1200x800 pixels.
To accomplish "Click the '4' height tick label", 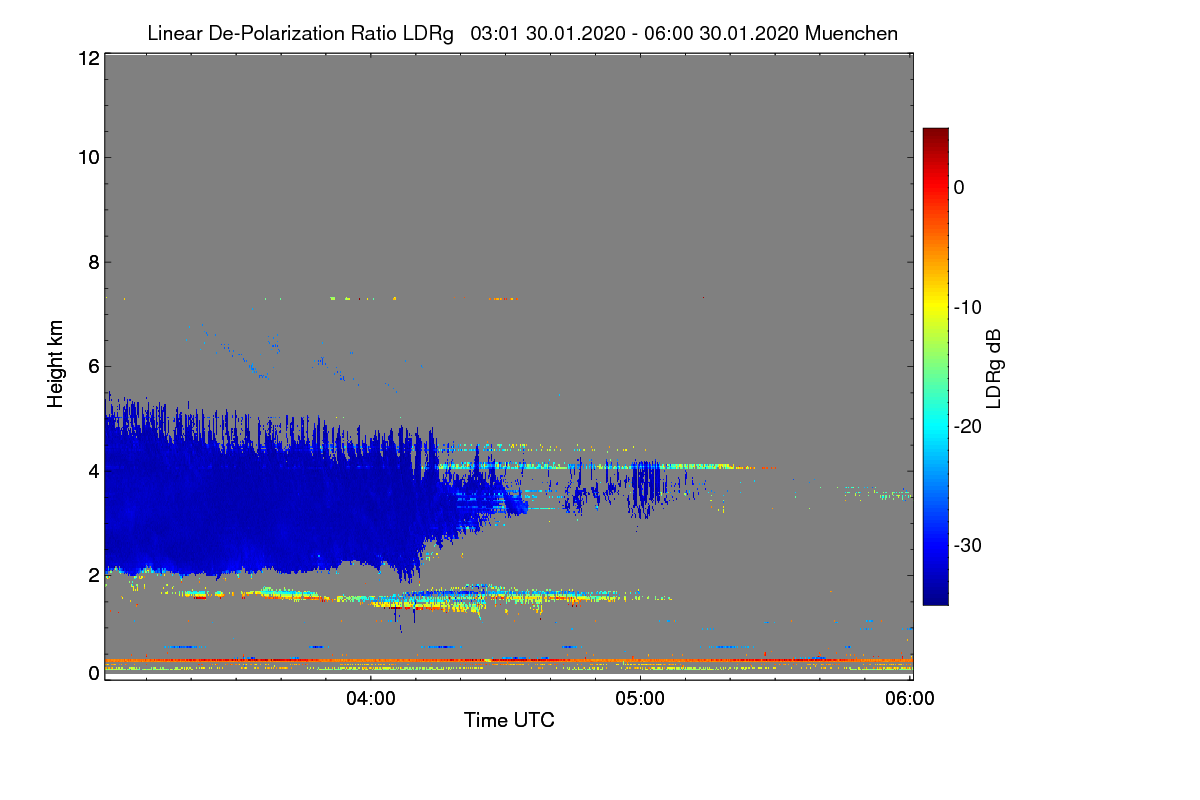I will (x=93, y=470).
